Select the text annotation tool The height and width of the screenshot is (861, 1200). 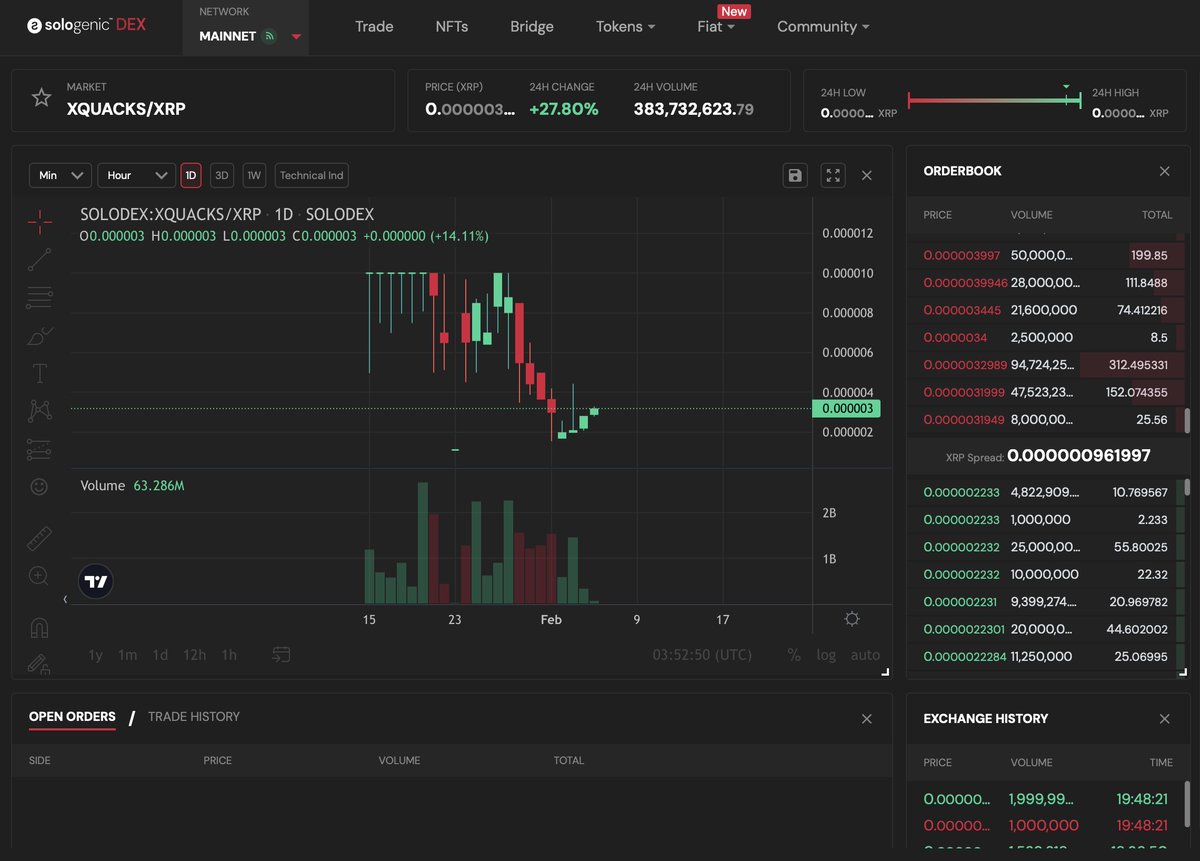click(40, 374)
